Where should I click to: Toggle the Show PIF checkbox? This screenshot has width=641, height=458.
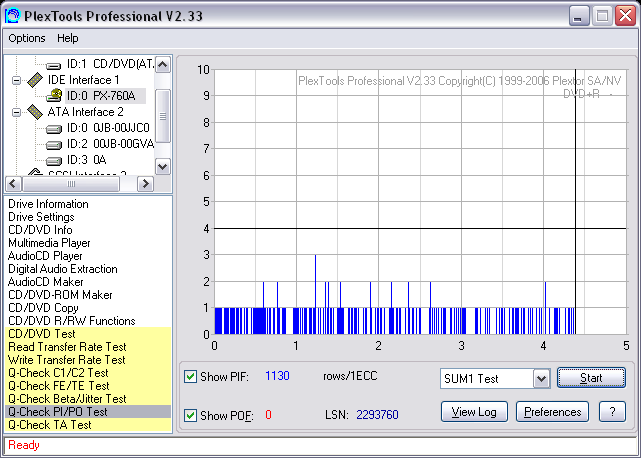[x=190, y=376]
